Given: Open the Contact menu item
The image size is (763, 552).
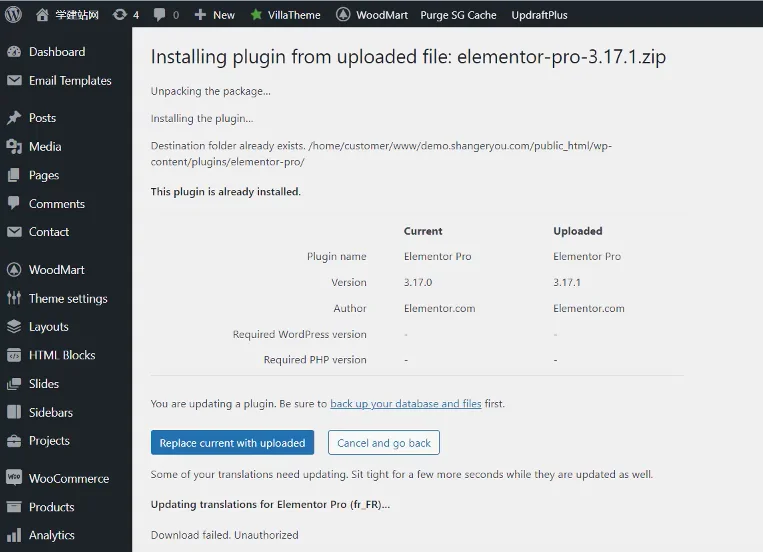Looking at the screenshot, I should (x=49, y=232).
